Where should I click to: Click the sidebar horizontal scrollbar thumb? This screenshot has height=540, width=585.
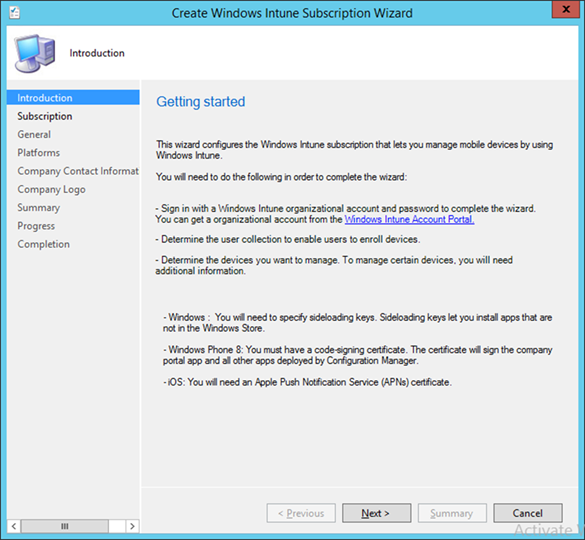pyautogui.click(x=65, y=526)
